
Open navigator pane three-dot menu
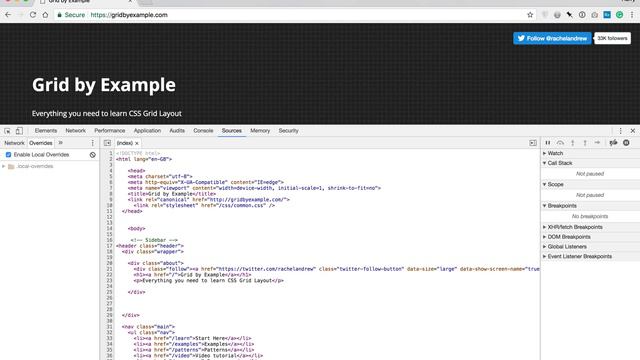(x=92, y=143)
